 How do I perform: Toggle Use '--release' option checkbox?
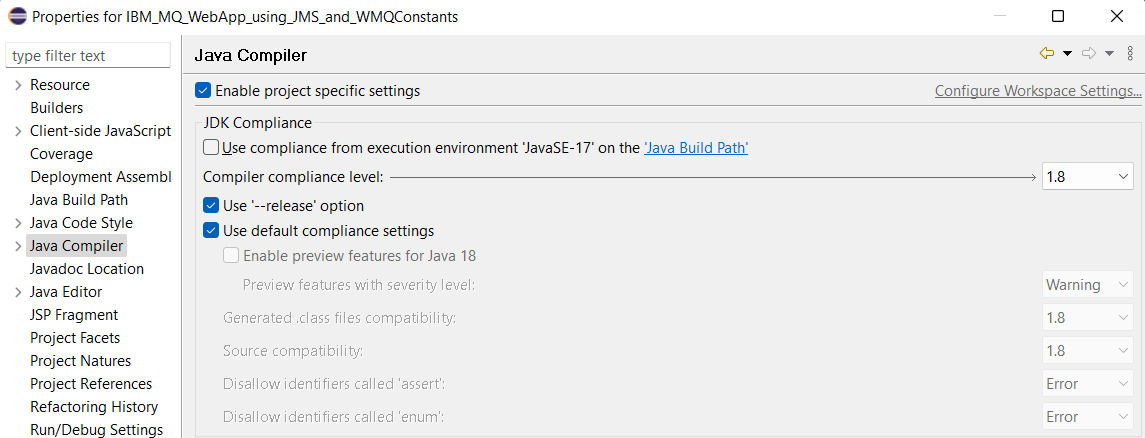[211, 206]
